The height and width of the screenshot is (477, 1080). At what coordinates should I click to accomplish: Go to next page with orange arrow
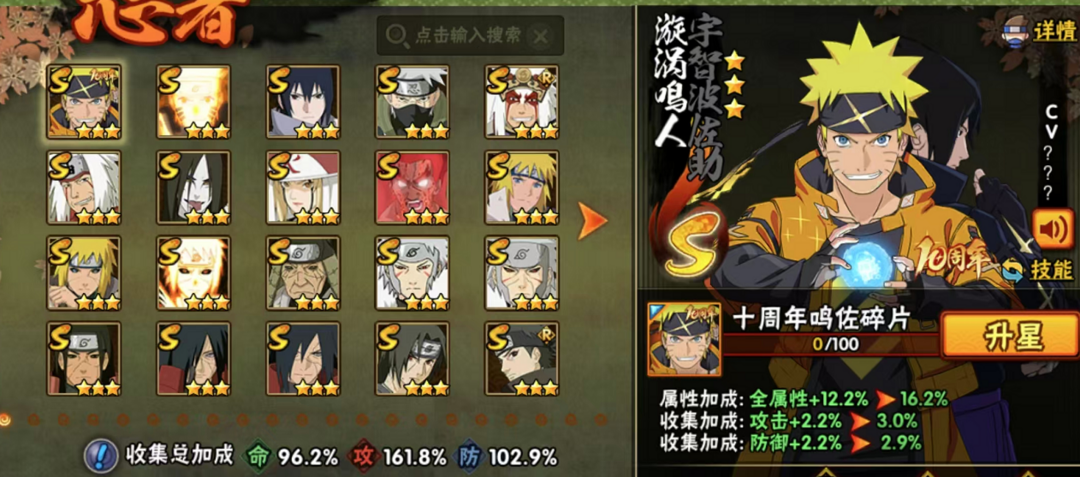pyautogui.click(x=592, y=221)
